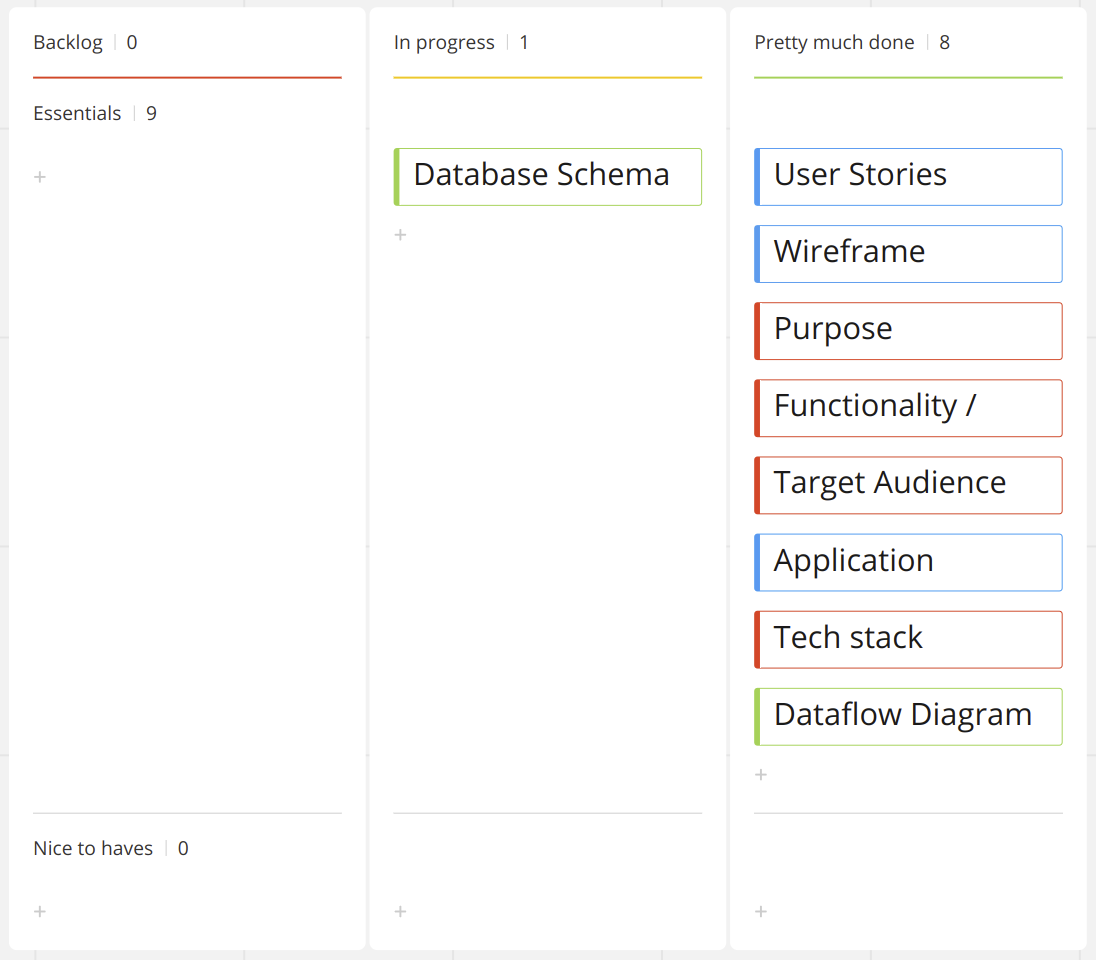Select the Application card
This screenshot has height=960, width=1096.
[x=908, y=561]
